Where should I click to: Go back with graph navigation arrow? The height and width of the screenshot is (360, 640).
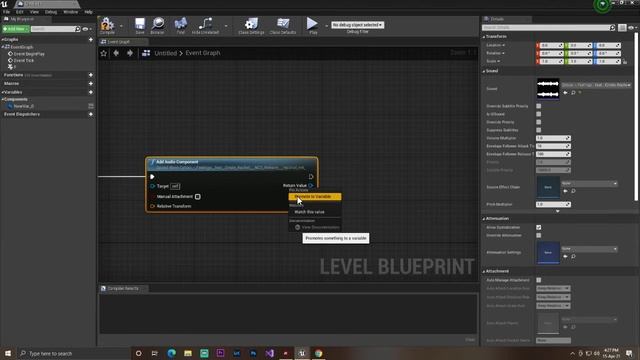coord(116,53)
